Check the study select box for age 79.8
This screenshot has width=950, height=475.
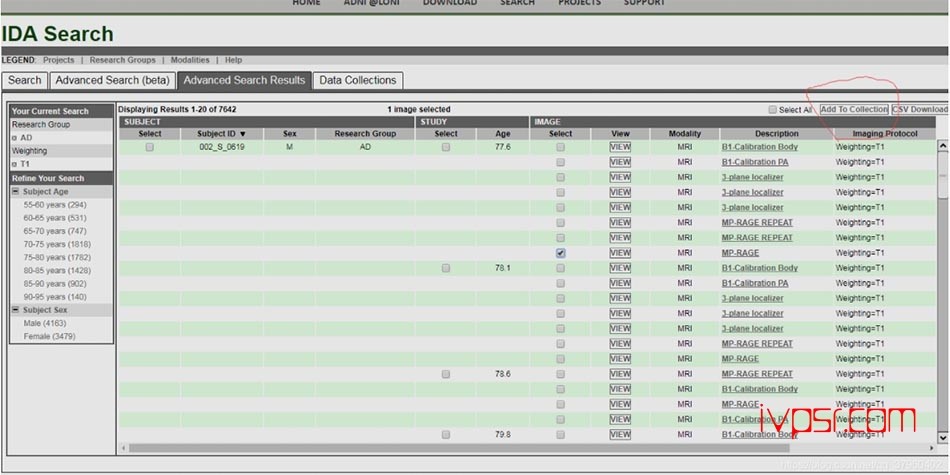tap(446, 434)
